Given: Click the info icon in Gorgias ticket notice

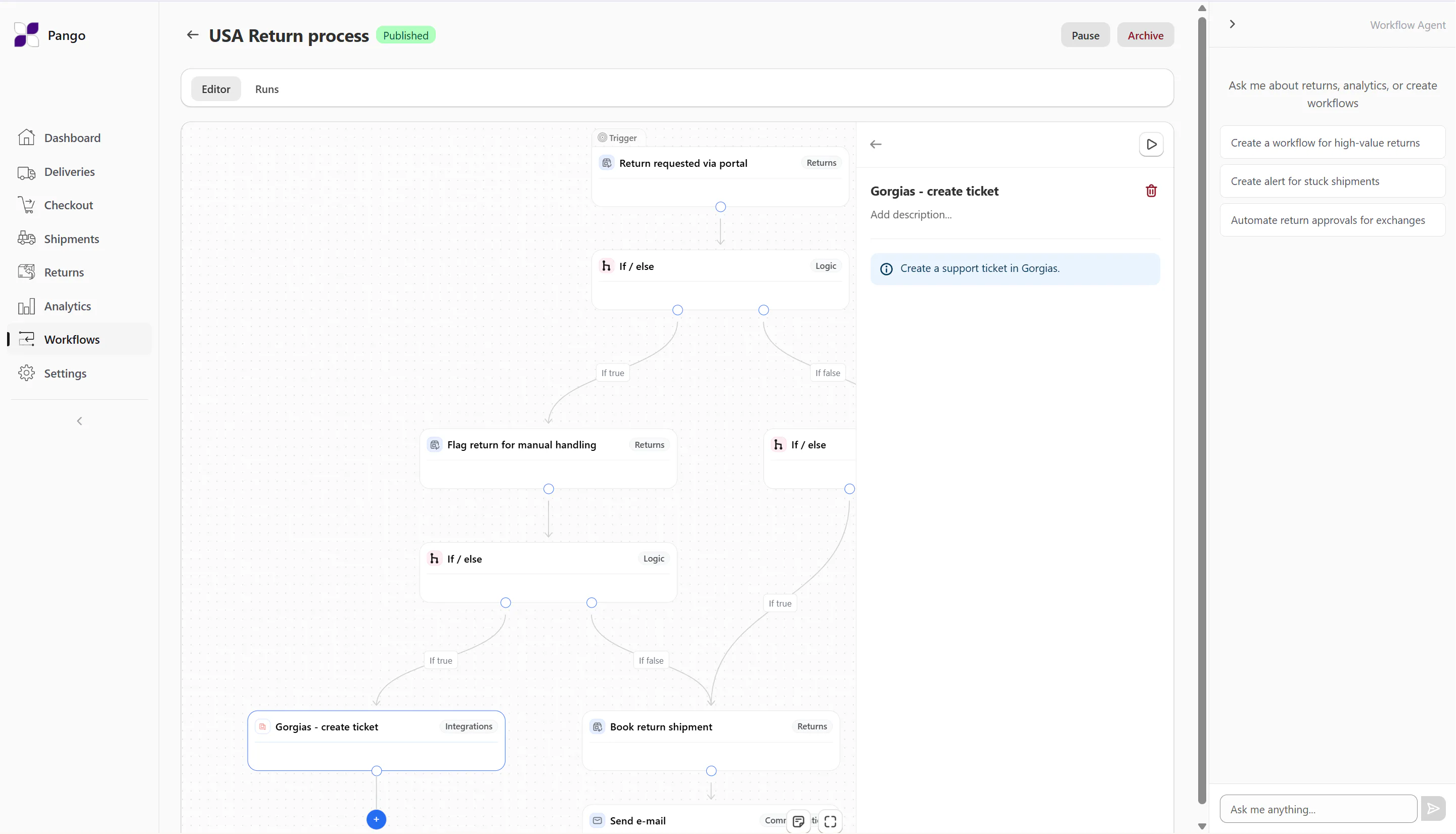Looking at the screenshot, I should 886,268.
